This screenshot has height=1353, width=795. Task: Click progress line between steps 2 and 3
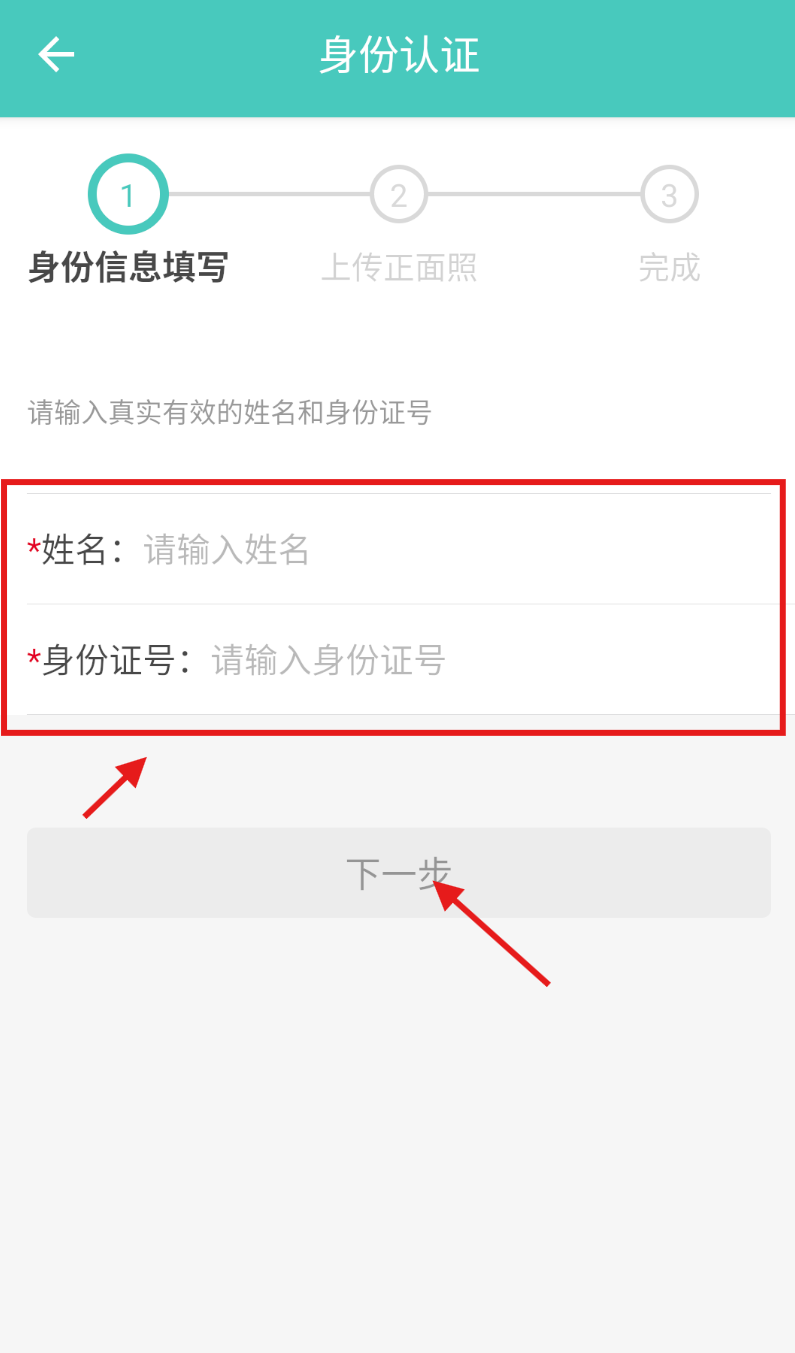pyautogui.click(x=534, y=194)
